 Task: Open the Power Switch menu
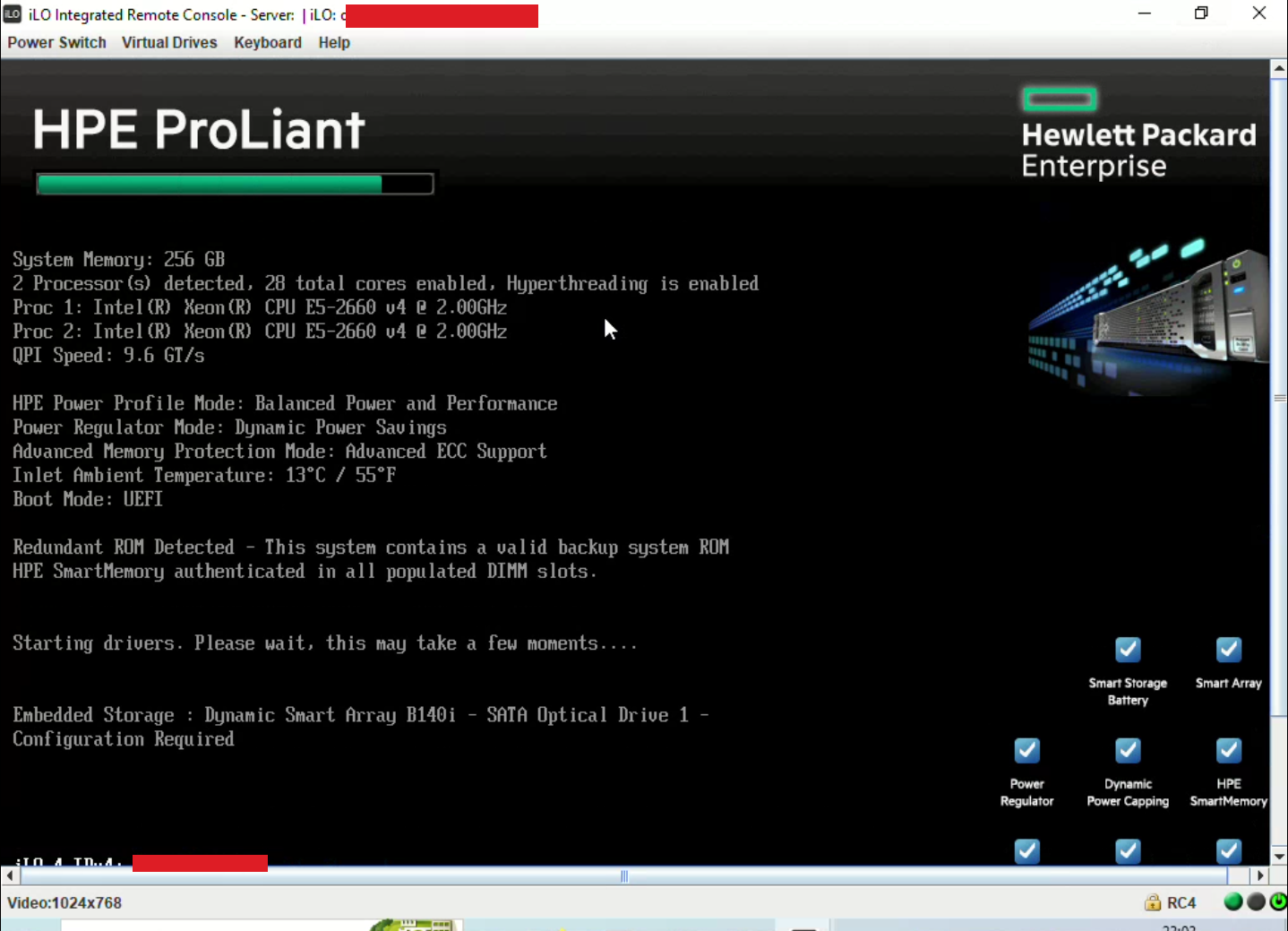(56, 42)
